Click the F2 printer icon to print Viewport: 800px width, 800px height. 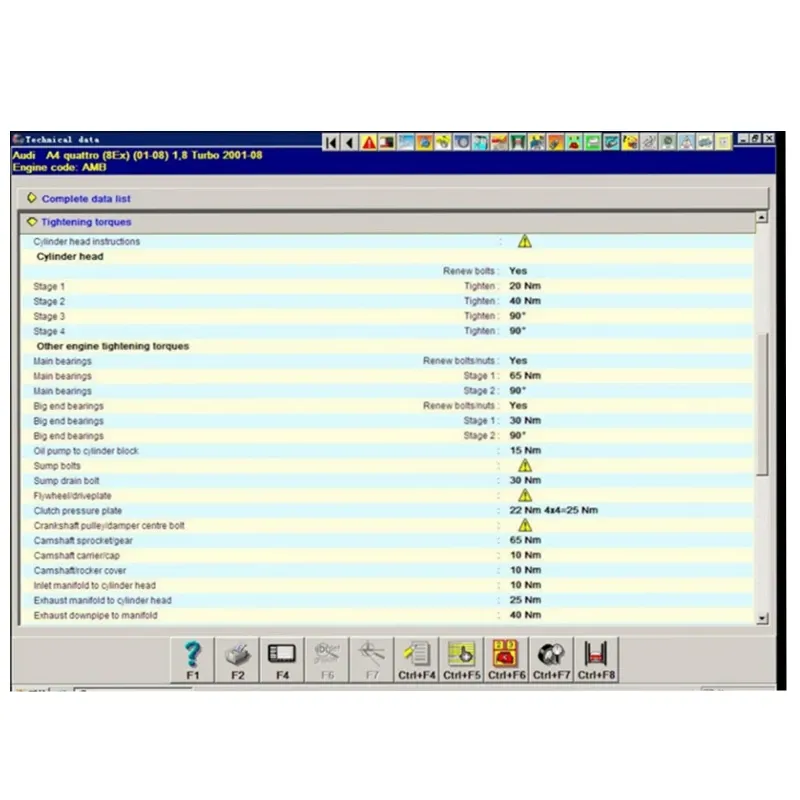[237, 658]
